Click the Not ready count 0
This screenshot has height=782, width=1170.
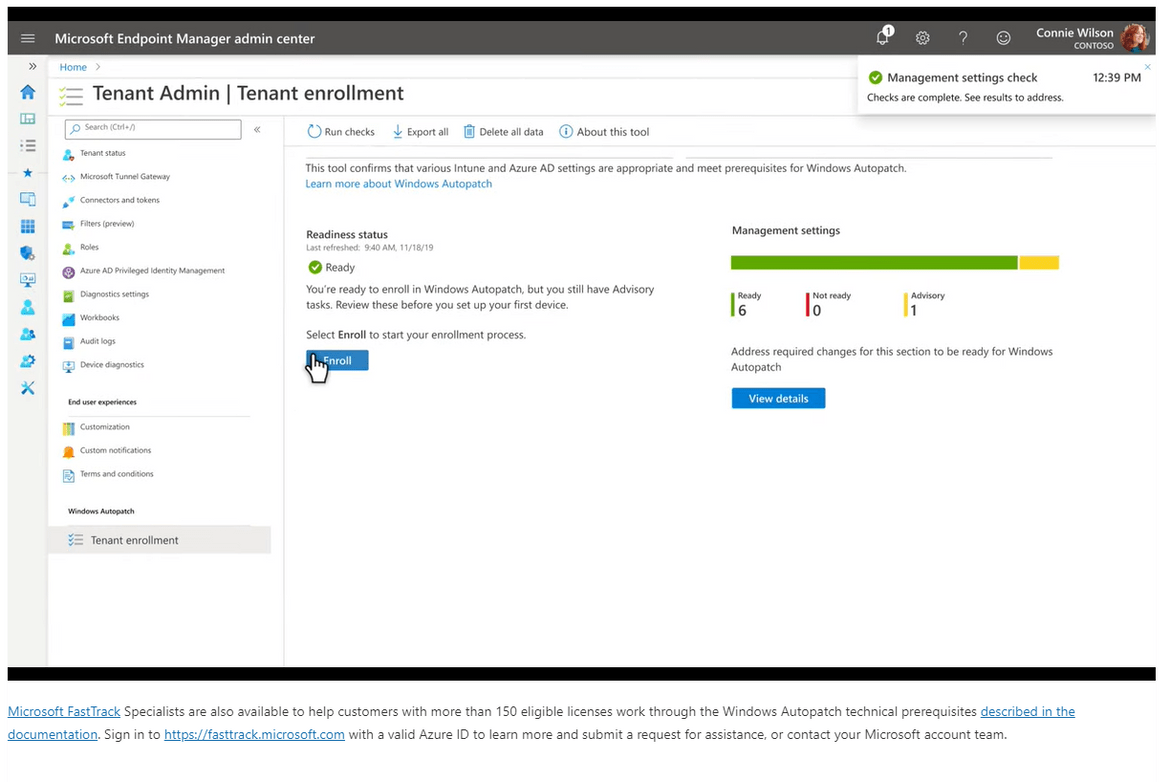pyautogui.click(x=816, y=310)
